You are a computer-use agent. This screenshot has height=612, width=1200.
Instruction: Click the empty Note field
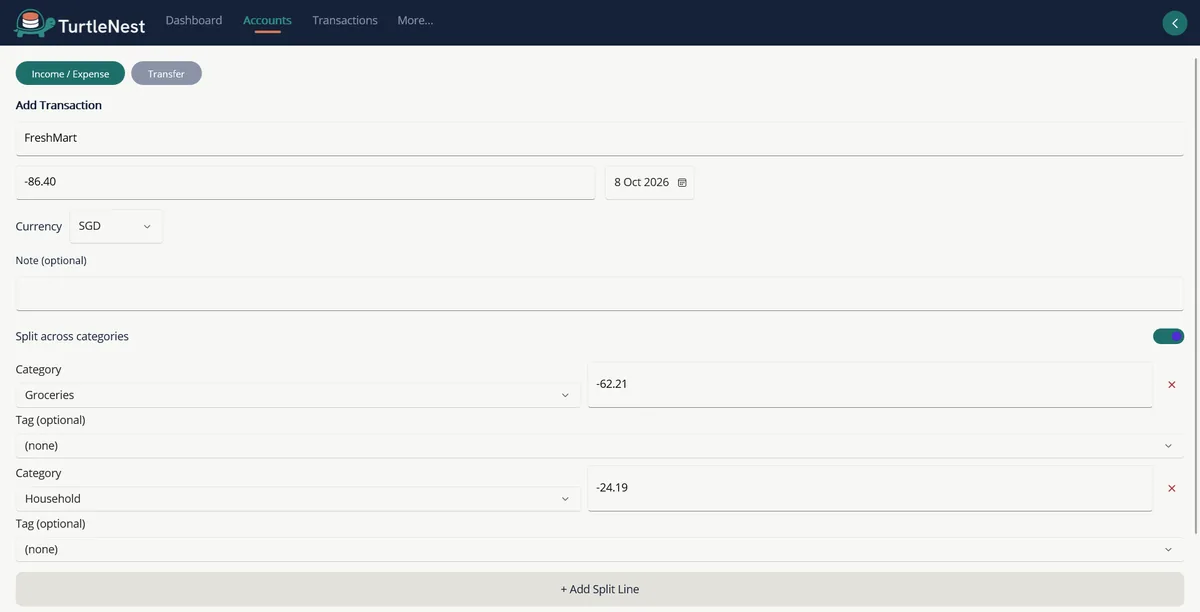click(x=600, y=294)
